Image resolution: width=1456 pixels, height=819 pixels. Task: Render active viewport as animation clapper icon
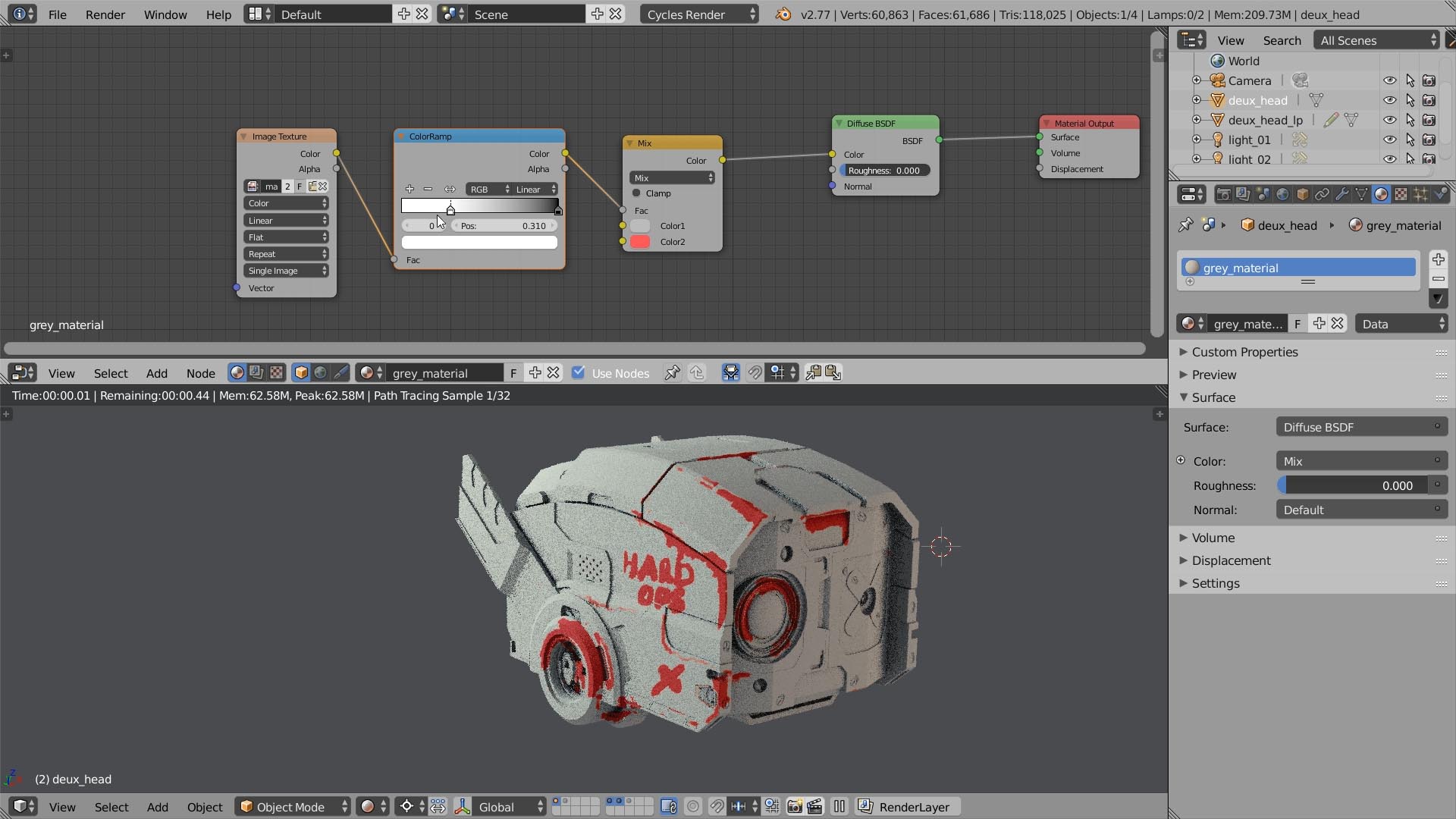[814, 807]
